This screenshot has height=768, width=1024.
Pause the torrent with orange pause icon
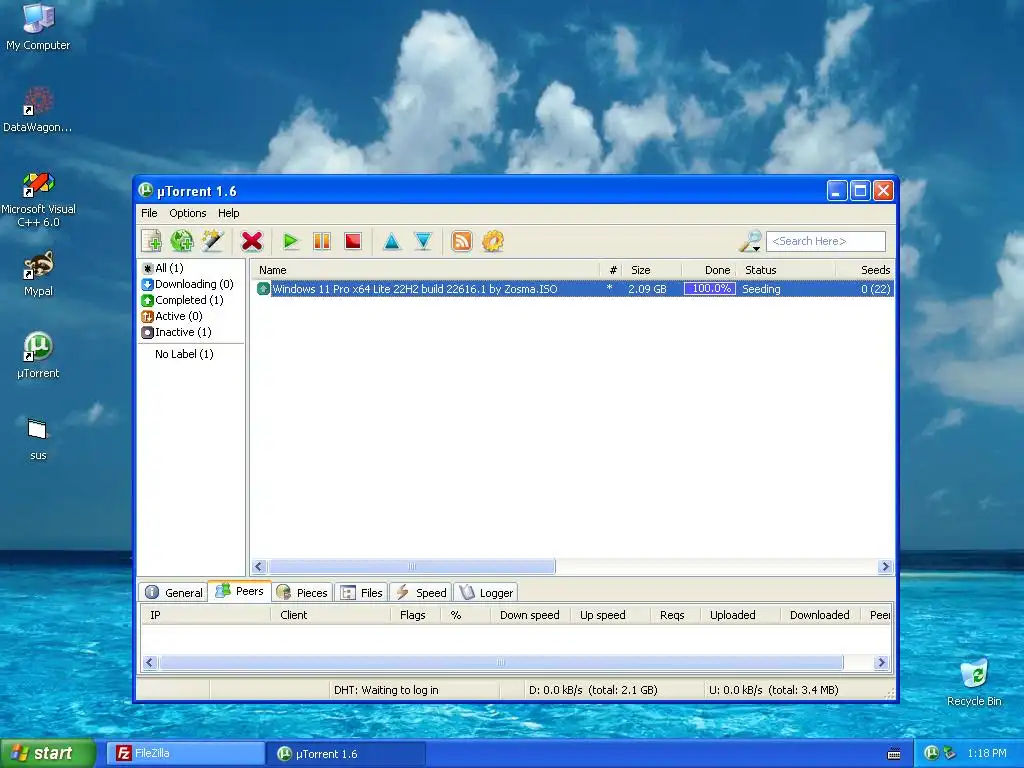coord(322,241)
